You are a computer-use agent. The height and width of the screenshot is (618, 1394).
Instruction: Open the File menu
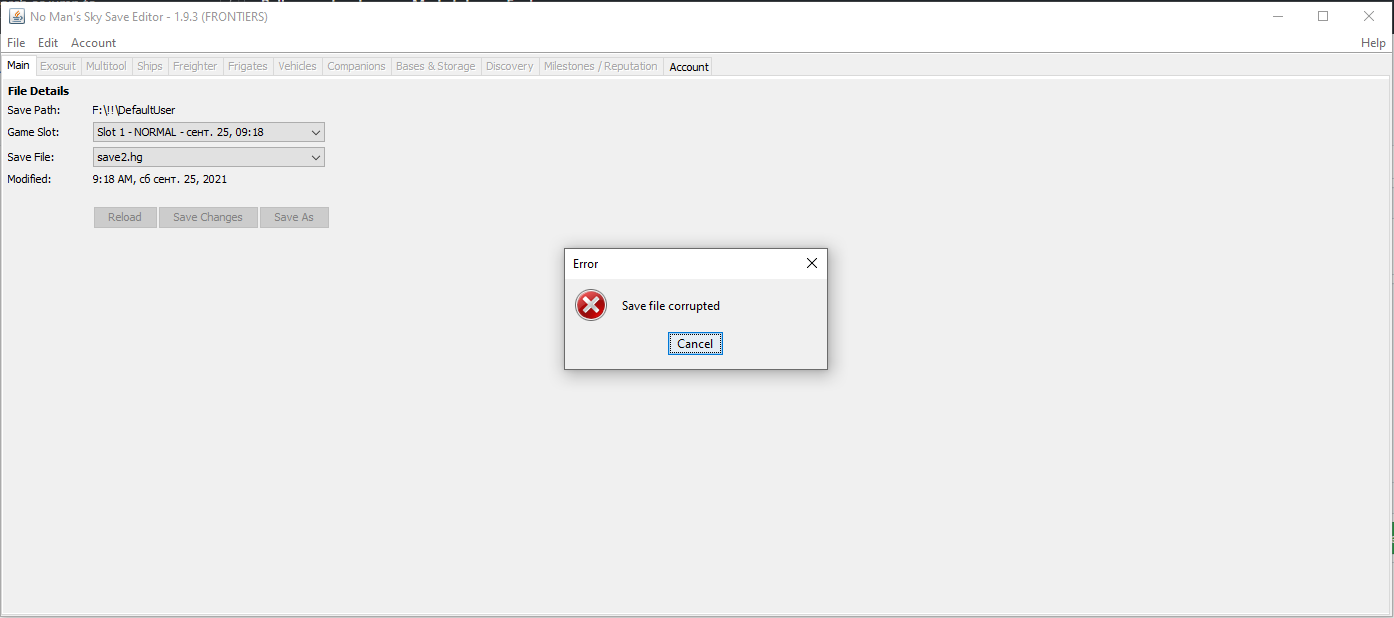click(x=15, y=43)
